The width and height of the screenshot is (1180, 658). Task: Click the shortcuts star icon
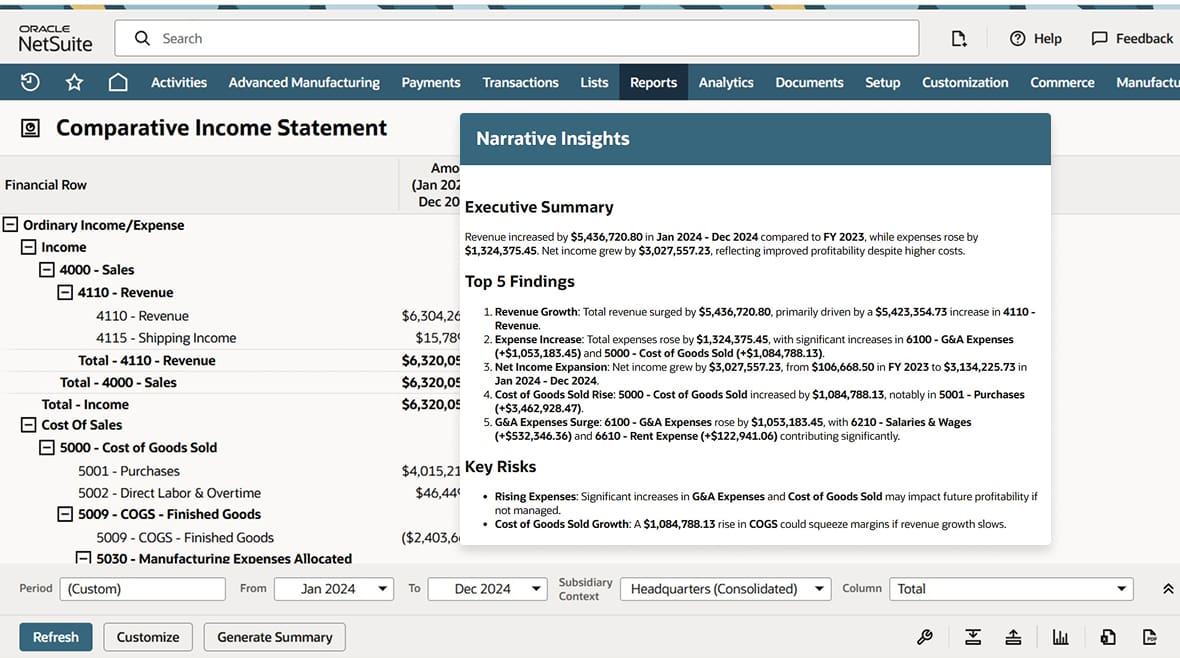click(x=74, y=82)
